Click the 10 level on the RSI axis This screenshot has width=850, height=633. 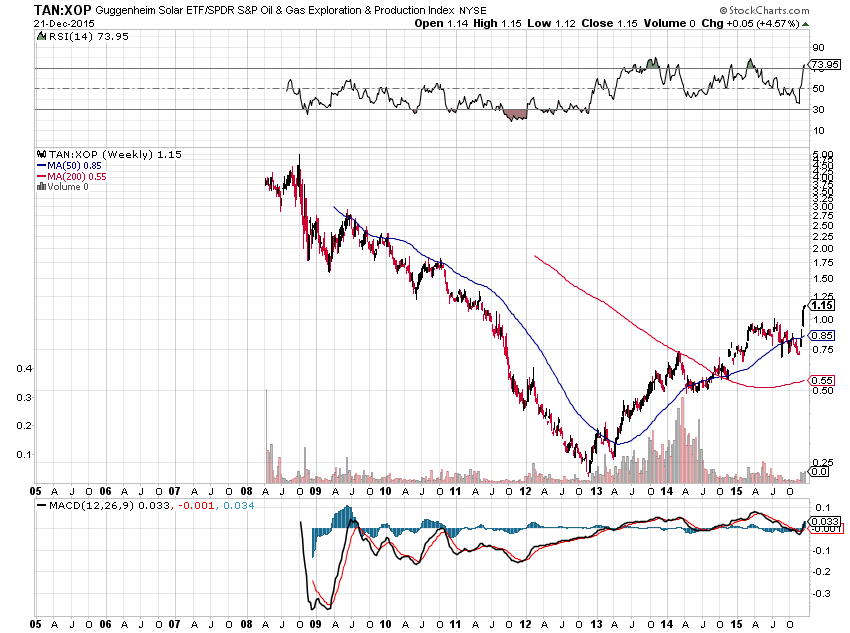818,131
